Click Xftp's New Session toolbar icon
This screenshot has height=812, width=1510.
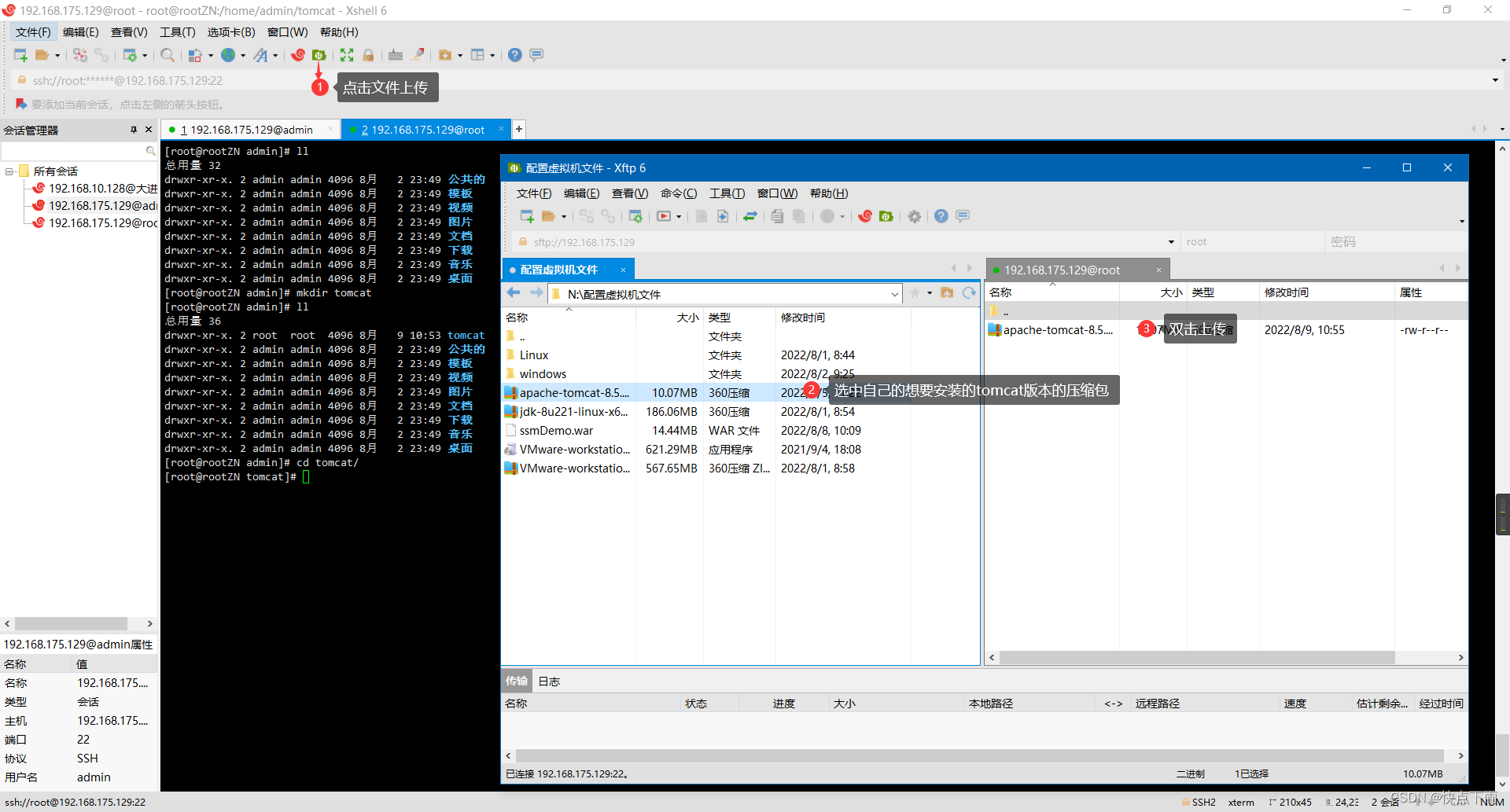(527, 216)
